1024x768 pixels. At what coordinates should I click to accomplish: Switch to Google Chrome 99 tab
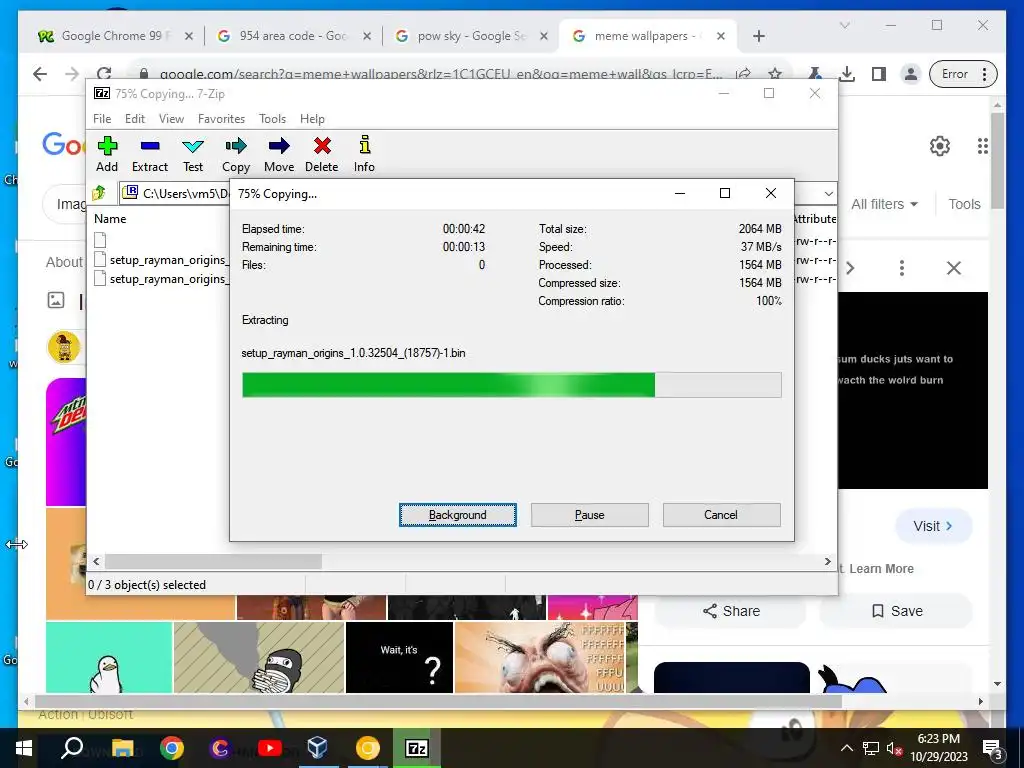pos(116,36)
